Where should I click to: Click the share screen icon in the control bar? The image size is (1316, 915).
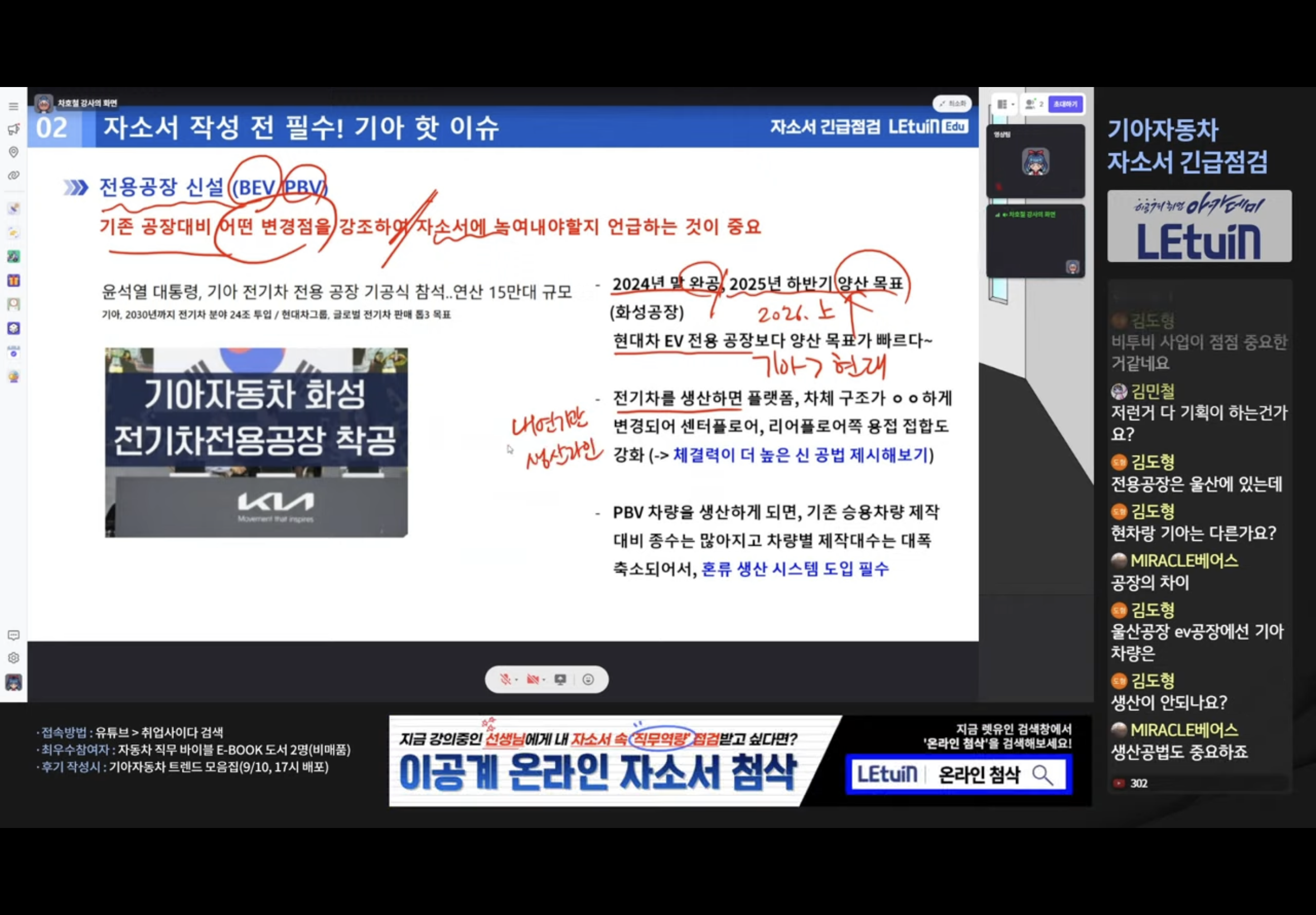(x=560, y=680)
